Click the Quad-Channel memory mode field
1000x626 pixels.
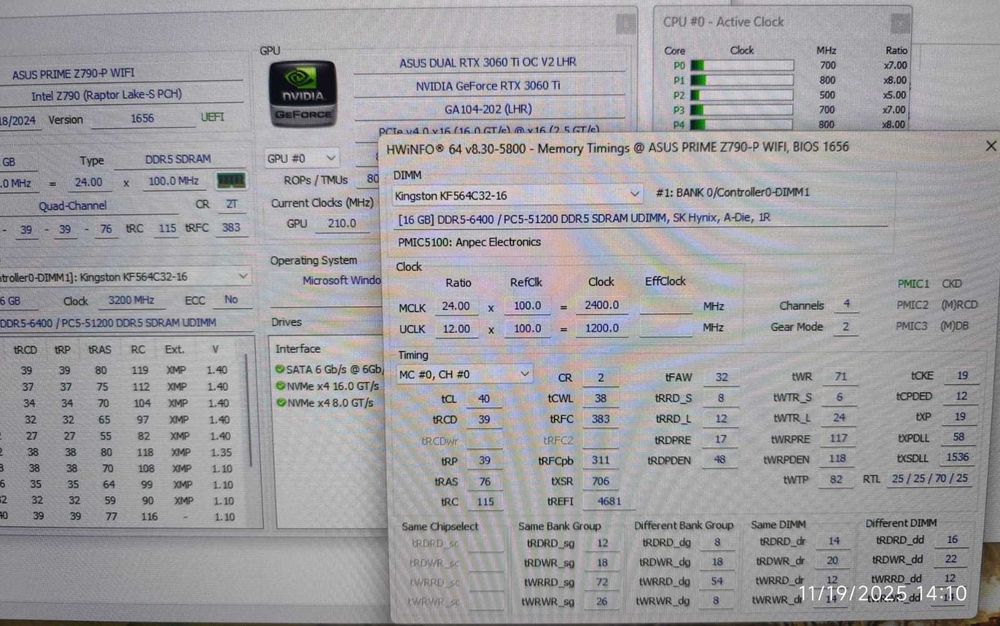pyautogui.click(x=89, y=206)
